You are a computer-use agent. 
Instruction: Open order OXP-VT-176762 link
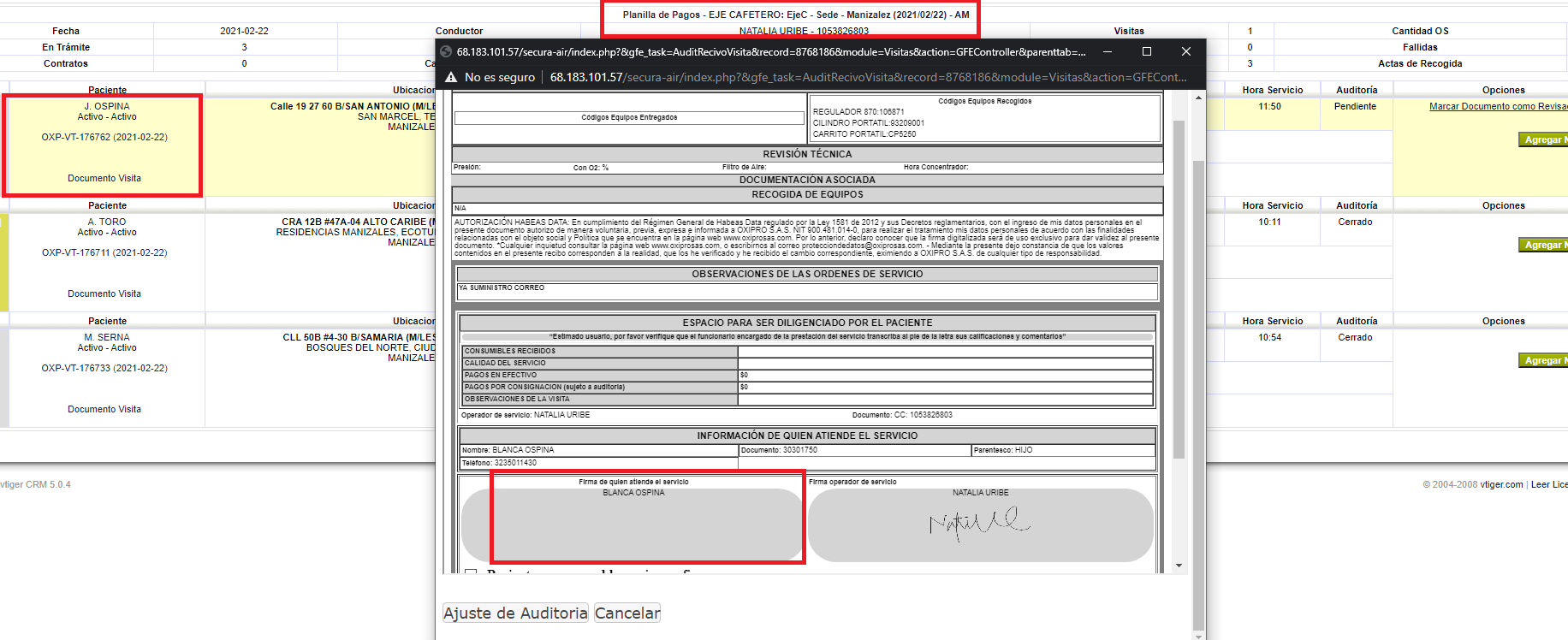coord(104,137)
